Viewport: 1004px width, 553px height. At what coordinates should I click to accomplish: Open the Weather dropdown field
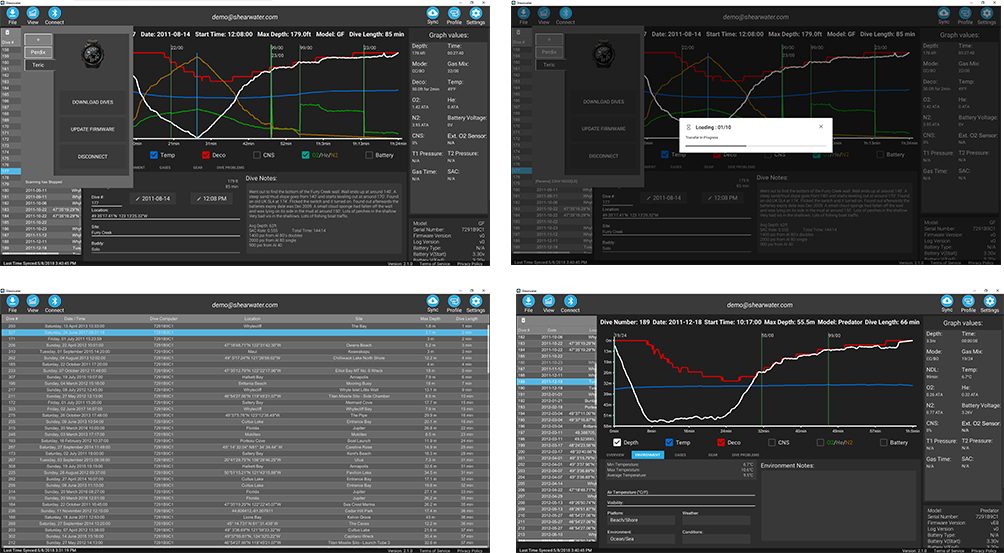(717, 520)
